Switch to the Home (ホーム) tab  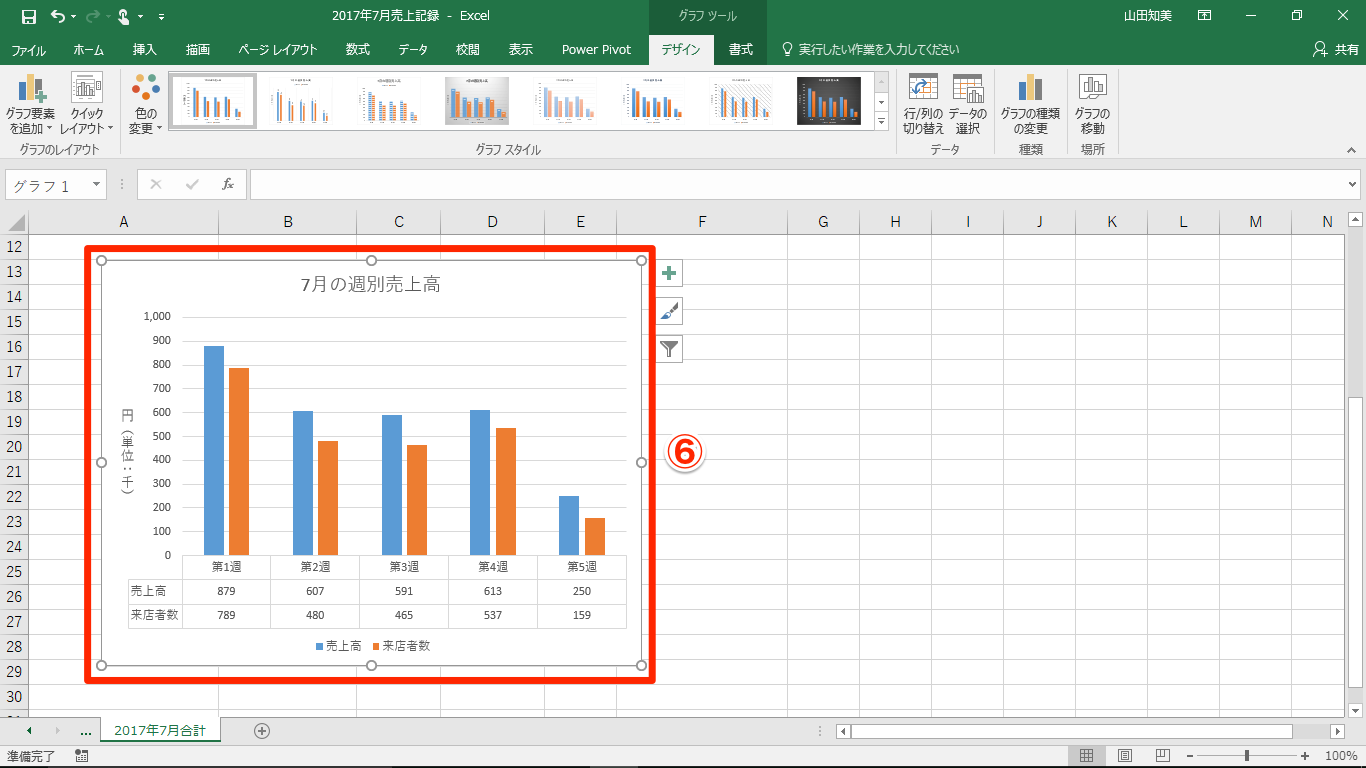89,49
